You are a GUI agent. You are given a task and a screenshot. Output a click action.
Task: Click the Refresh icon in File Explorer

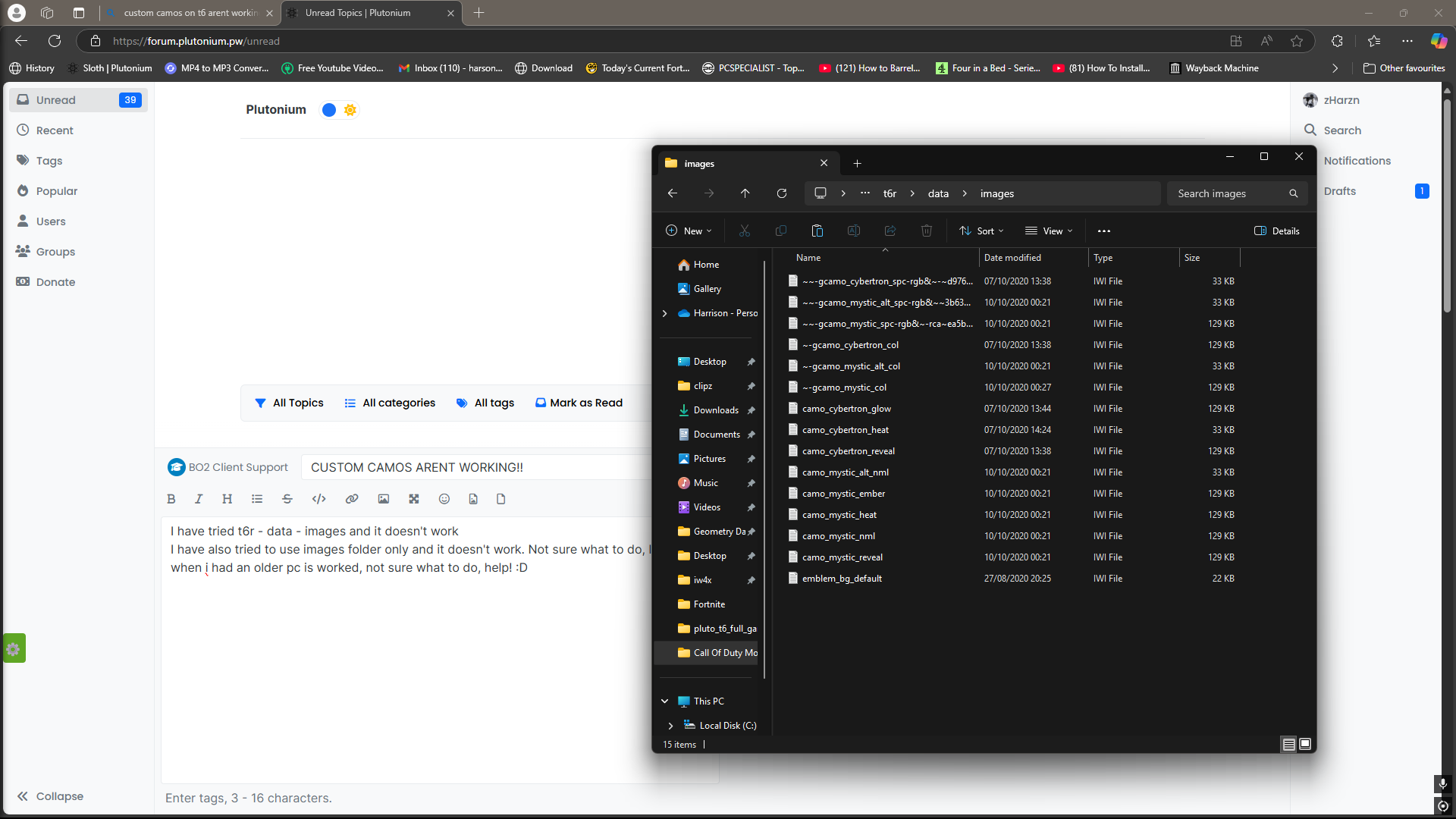click(782, 193)
